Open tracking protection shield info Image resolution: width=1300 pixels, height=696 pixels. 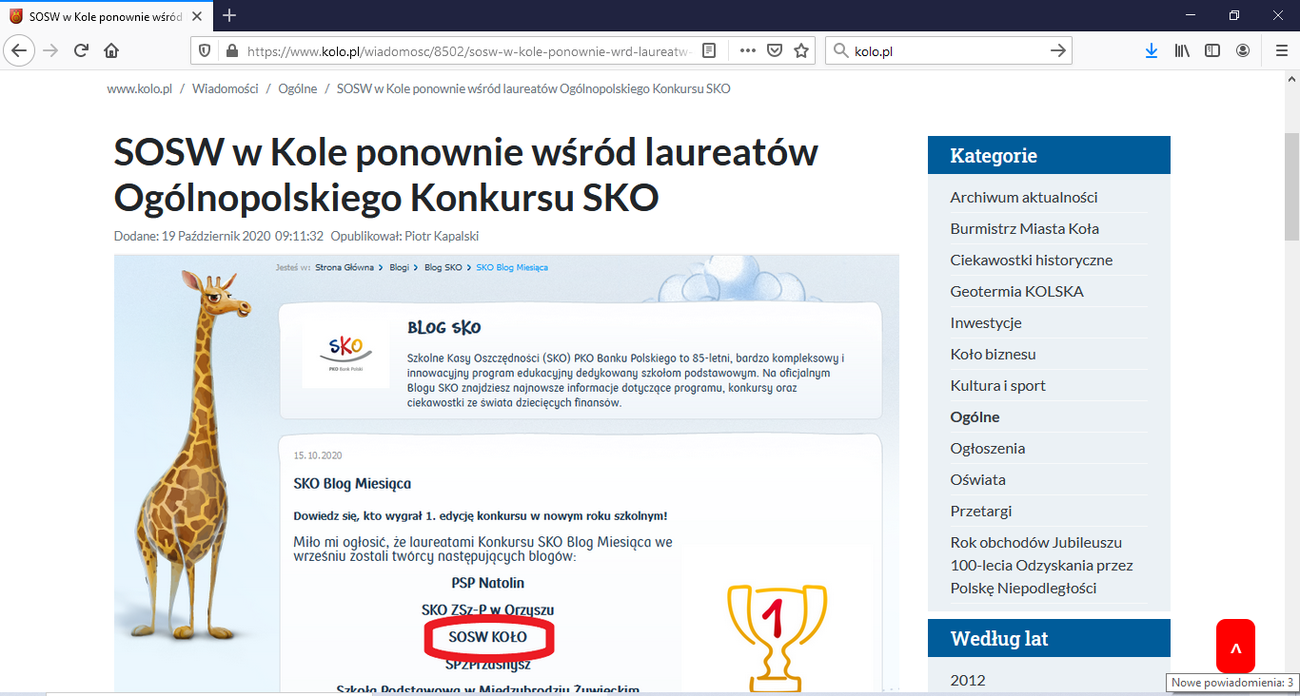[205, 50]
